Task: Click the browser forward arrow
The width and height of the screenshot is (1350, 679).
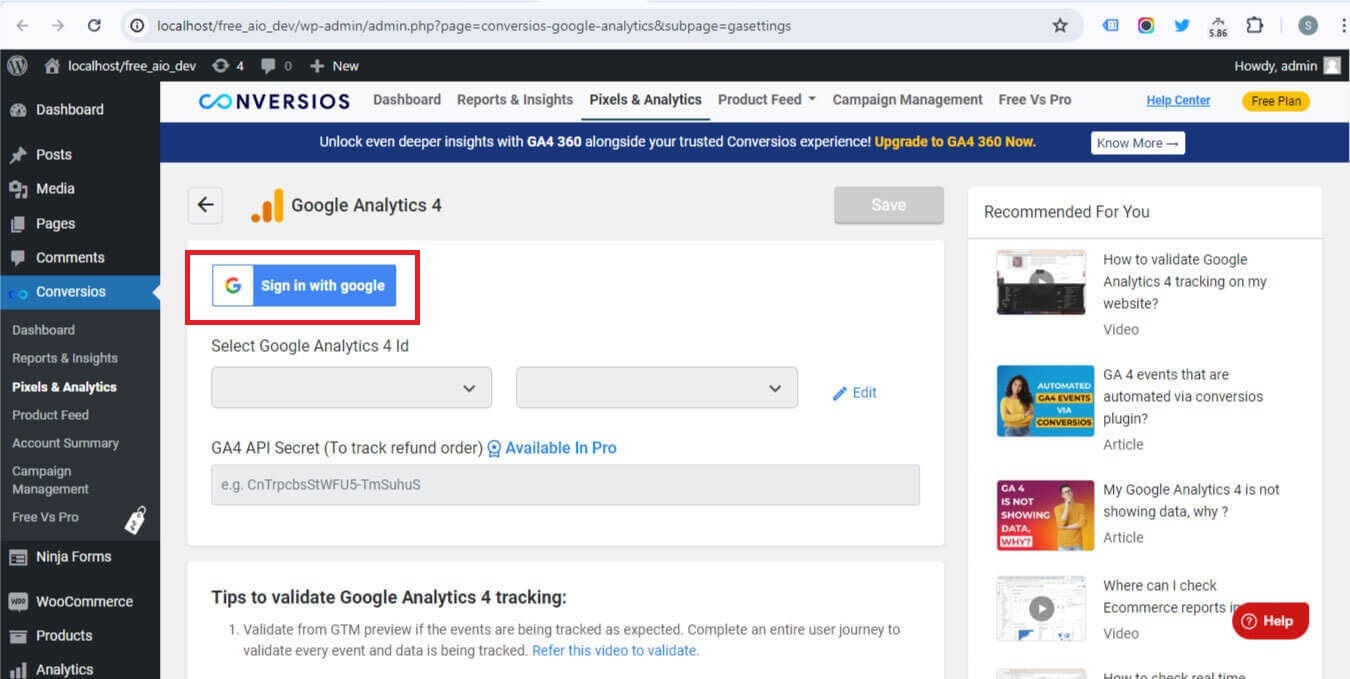Action: click(57, 26)
